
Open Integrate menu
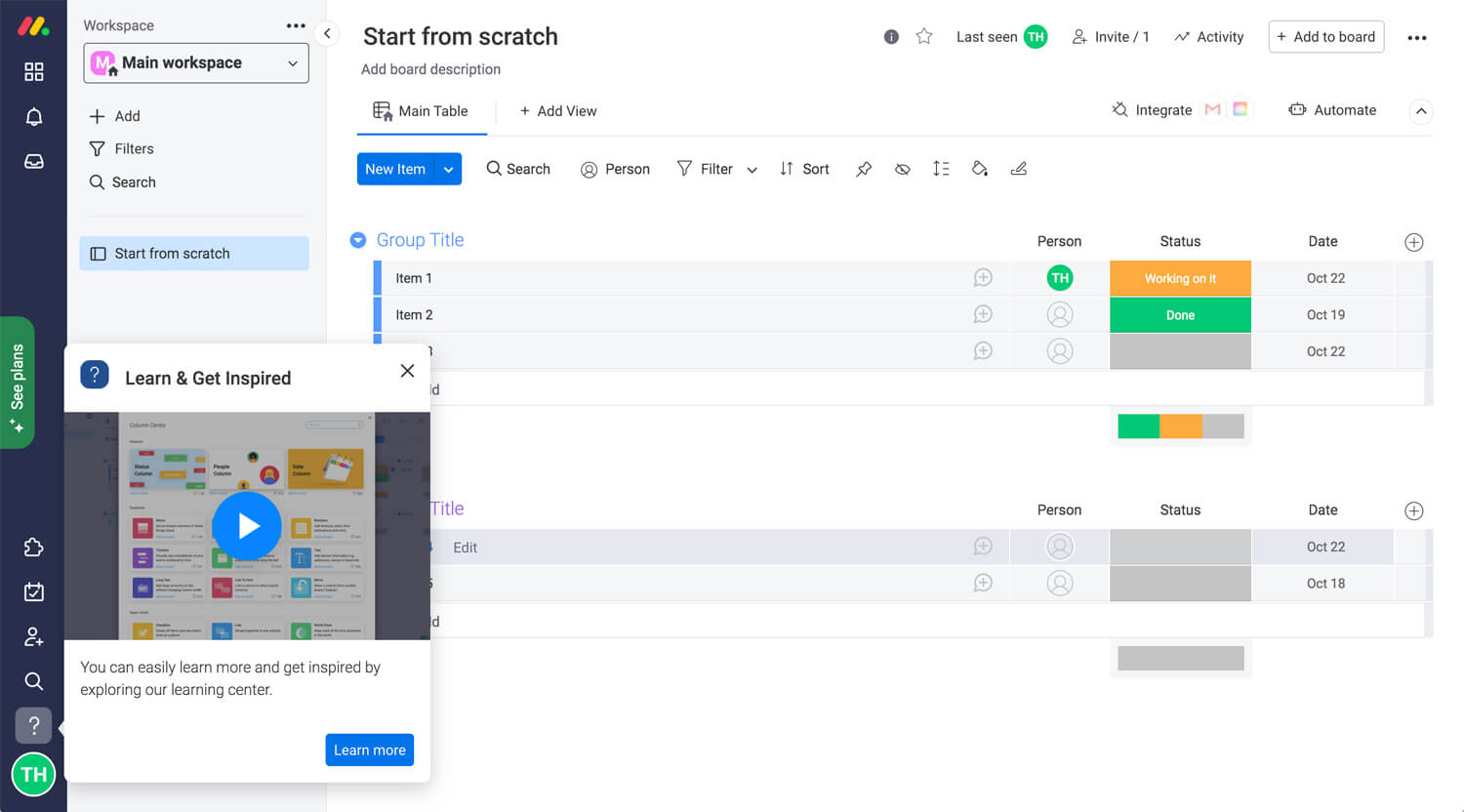1152,110
